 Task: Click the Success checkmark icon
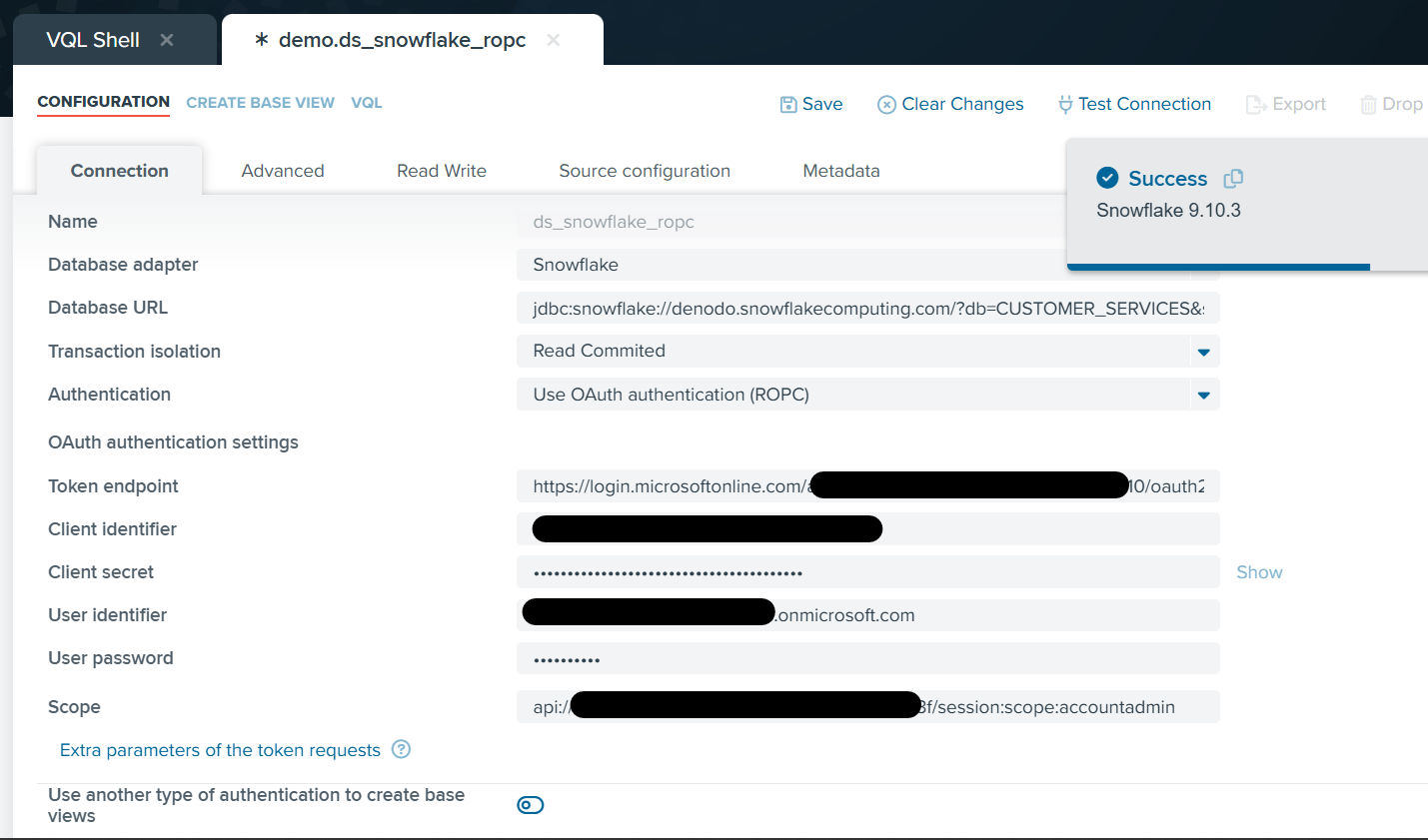pyautogui.click(x=1107, y=178)
